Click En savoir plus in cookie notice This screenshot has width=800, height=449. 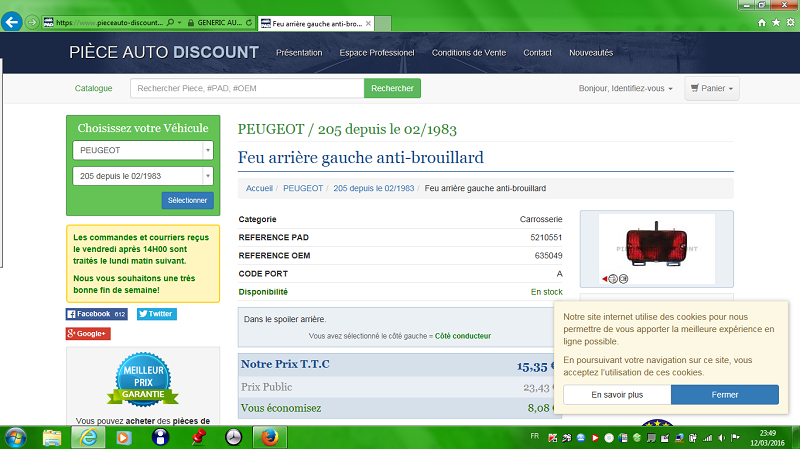click(617, 395)
